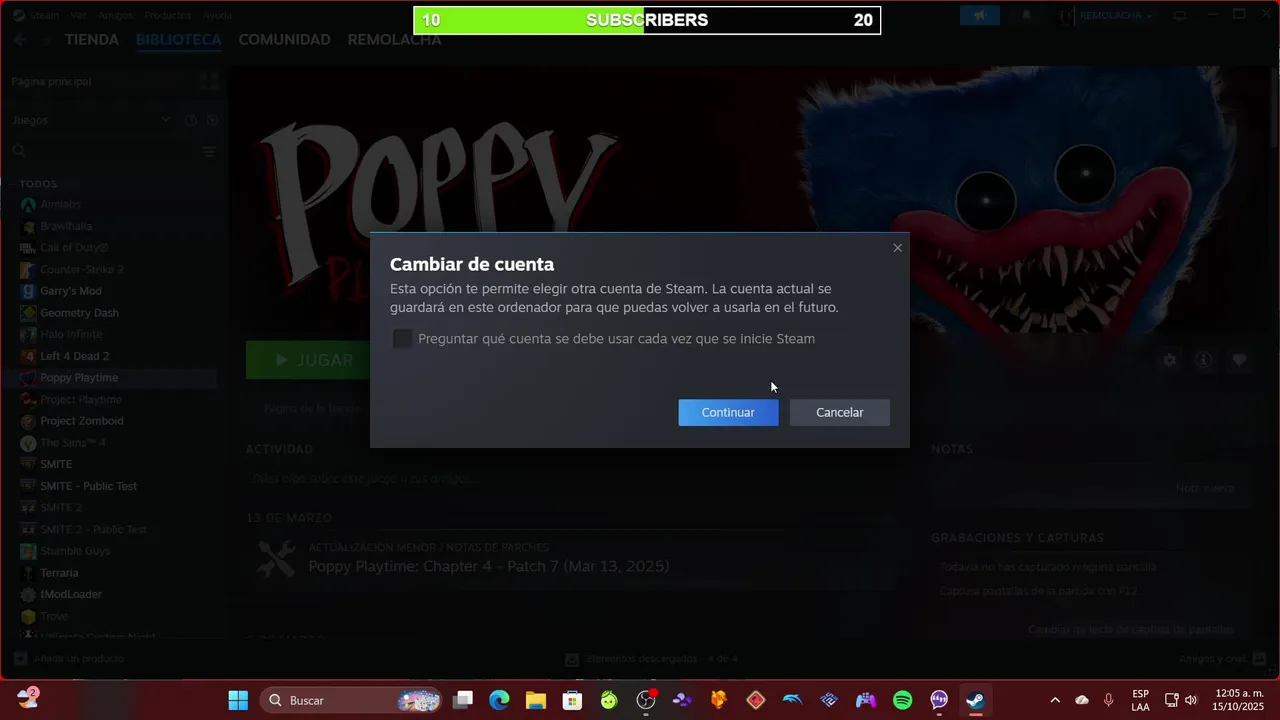The image size is (1280, 720).
Task: Open the REMOLACHA profile tab
Action: coord(394,40)
